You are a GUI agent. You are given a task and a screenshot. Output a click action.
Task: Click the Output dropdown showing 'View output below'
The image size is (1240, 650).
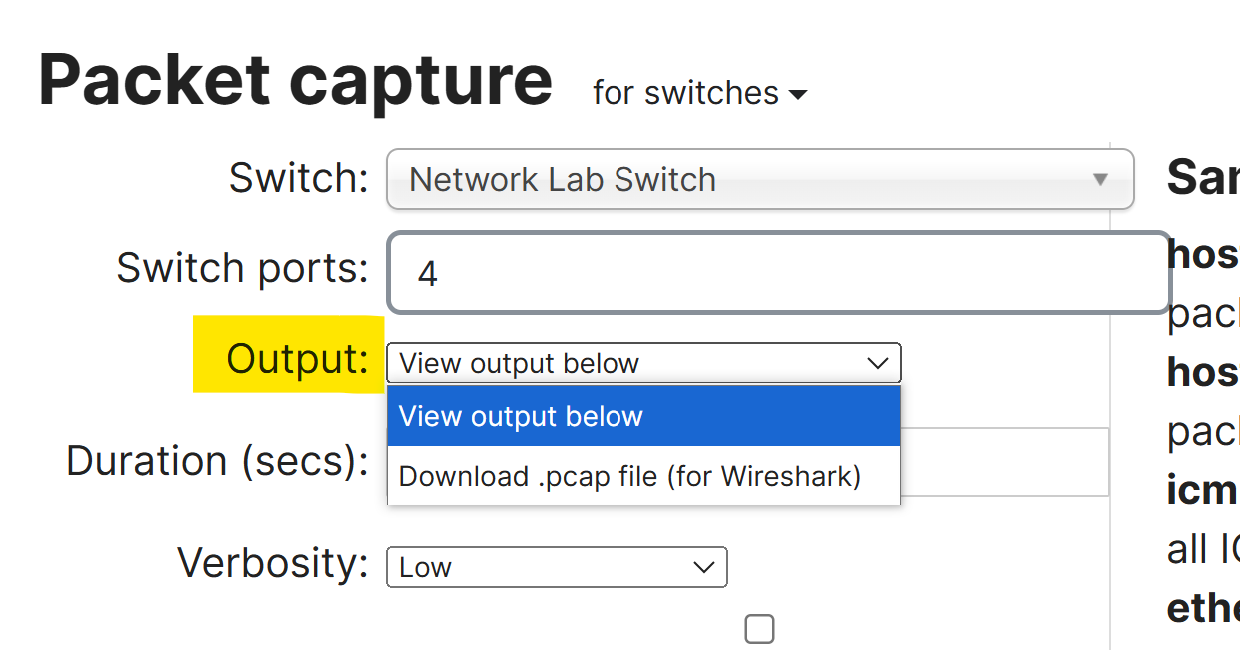(x=643, y=363)
